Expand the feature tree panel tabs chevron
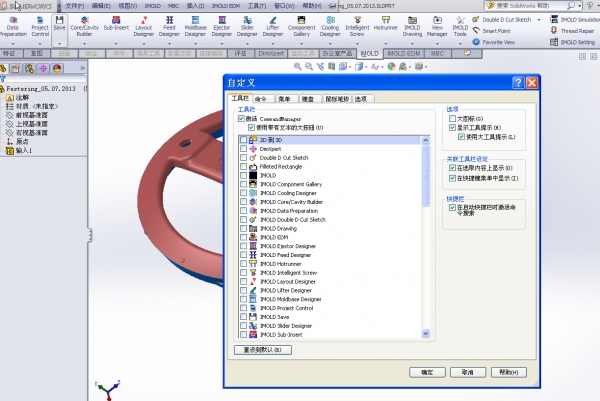600x401 pixels. [x=82, y=68]
